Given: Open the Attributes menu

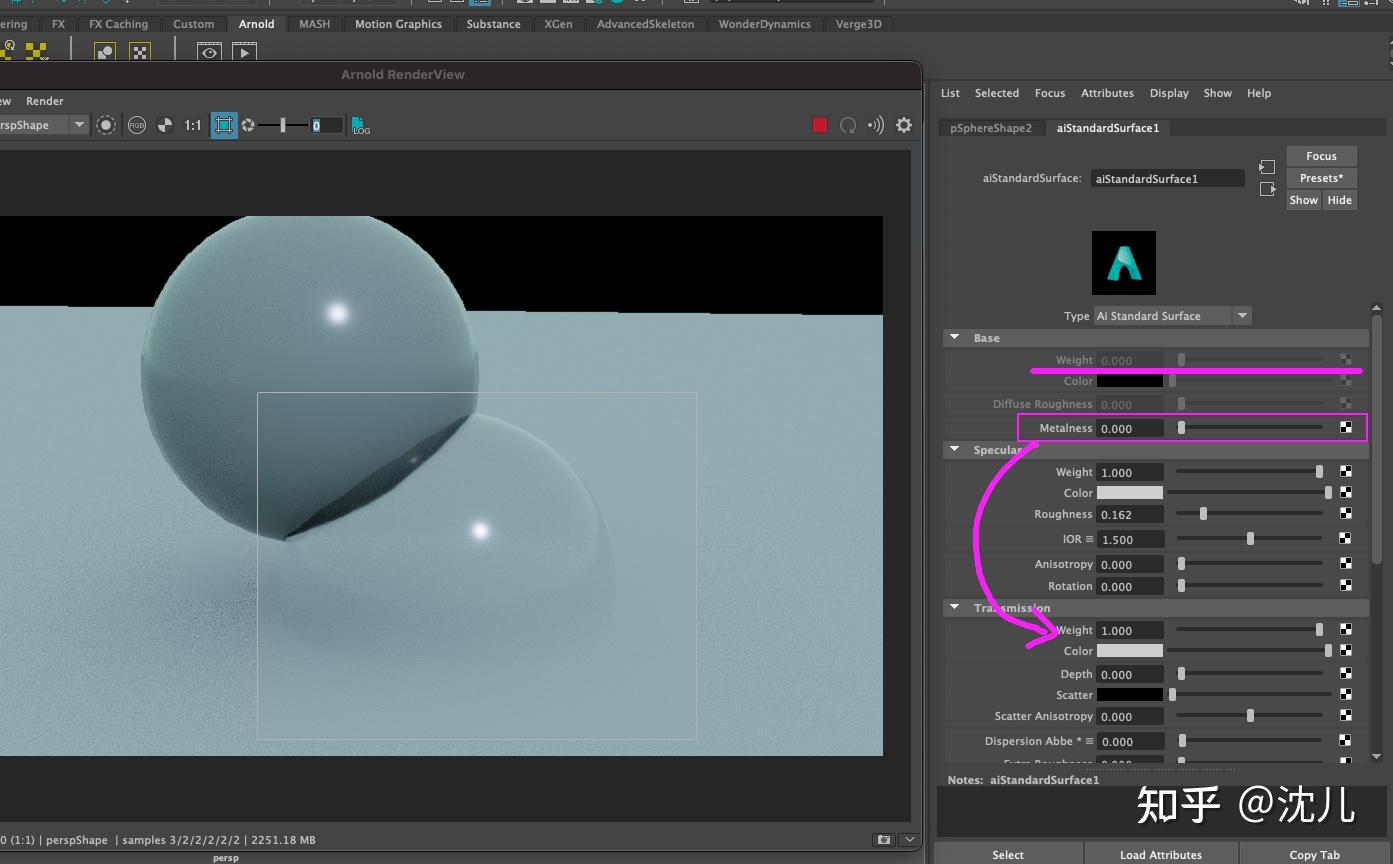Looking at the screenshot, I should coord(1107,93).
